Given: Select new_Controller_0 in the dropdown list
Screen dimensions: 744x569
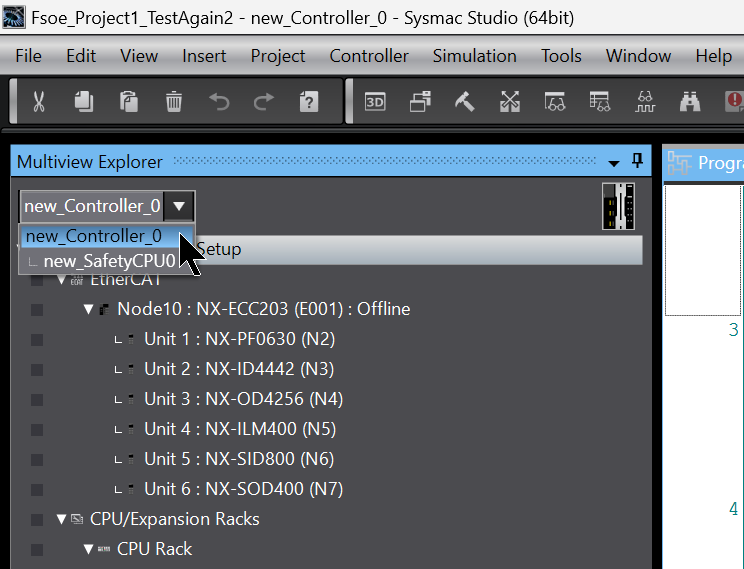Looking at the screenshot, I should 107,236.
